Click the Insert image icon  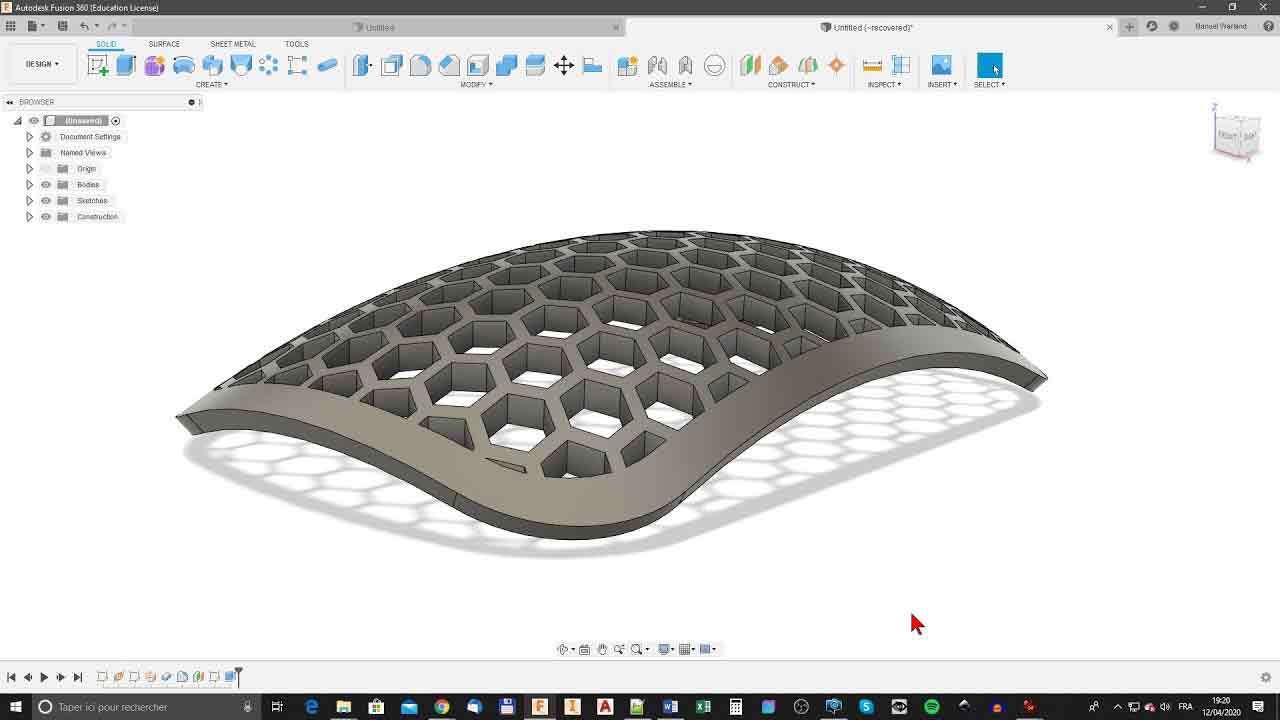(941, 65)
